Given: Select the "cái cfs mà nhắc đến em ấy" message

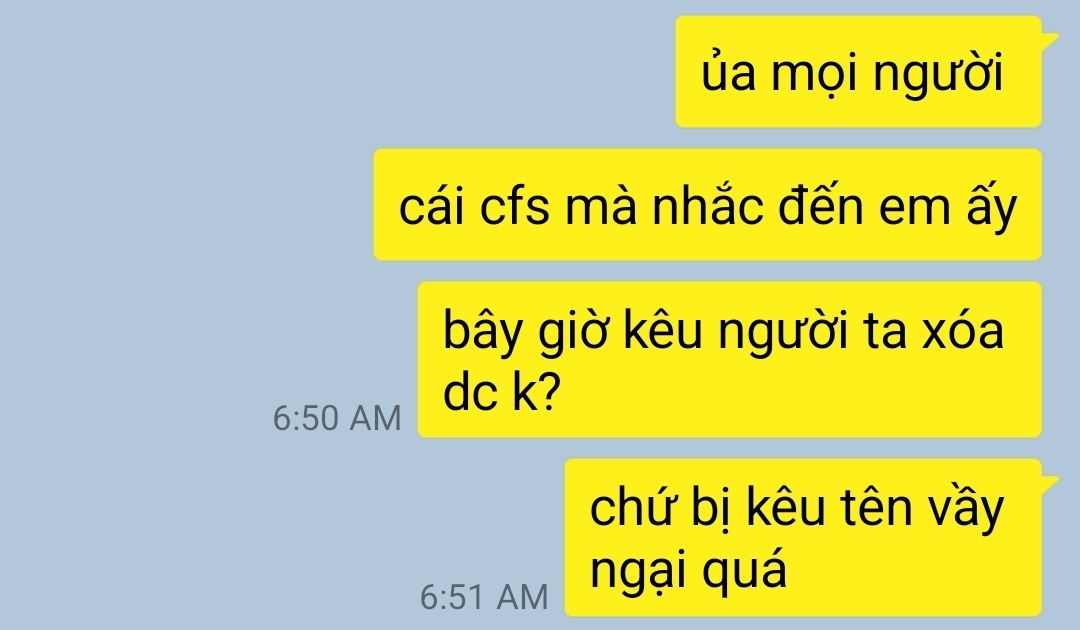Looking at the screenshot, I should (707, 204).
